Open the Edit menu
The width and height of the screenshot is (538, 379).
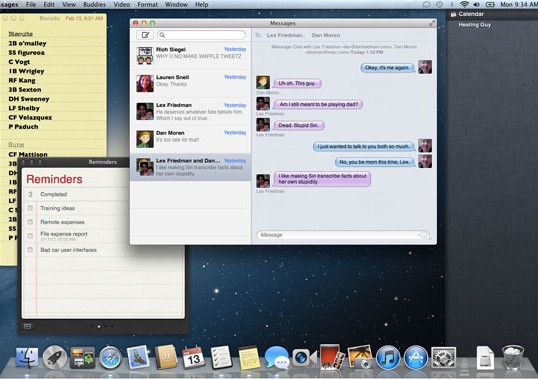[x=49, y=4]
